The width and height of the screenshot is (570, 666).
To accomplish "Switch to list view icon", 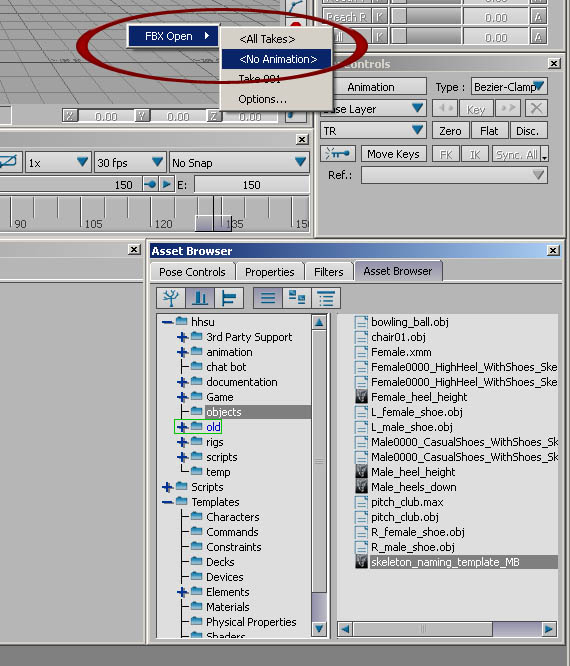I will (x=268, y=298).
